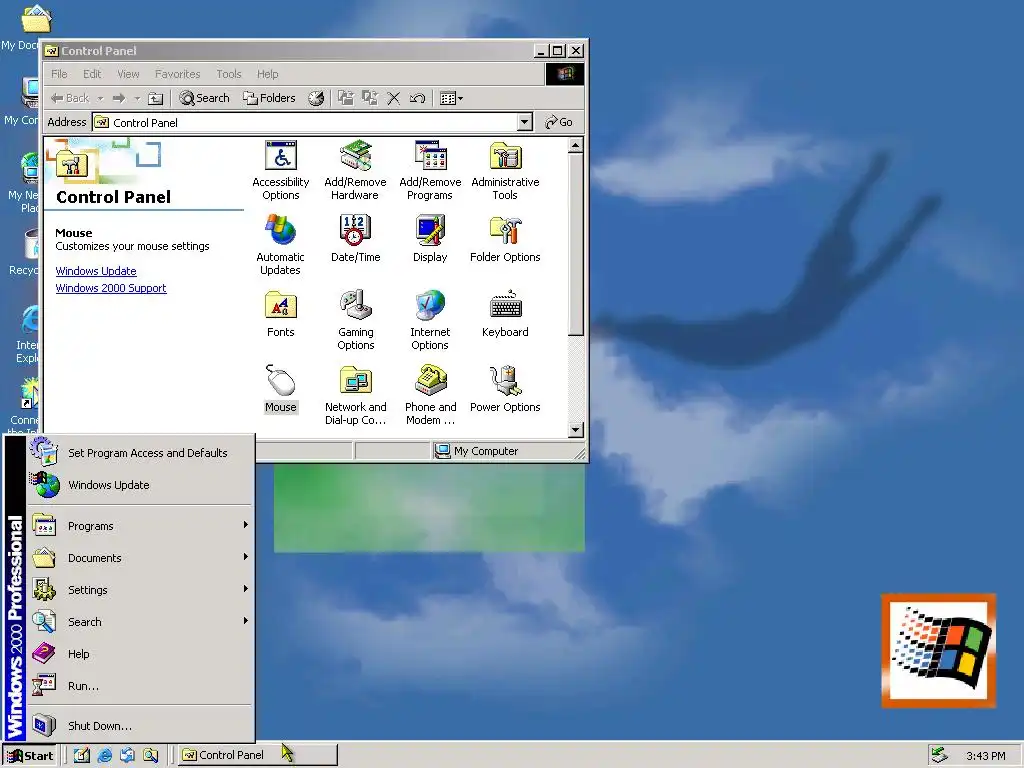Click the system tray network icon
The image size is (1024, 768).
tap(939, 755)
